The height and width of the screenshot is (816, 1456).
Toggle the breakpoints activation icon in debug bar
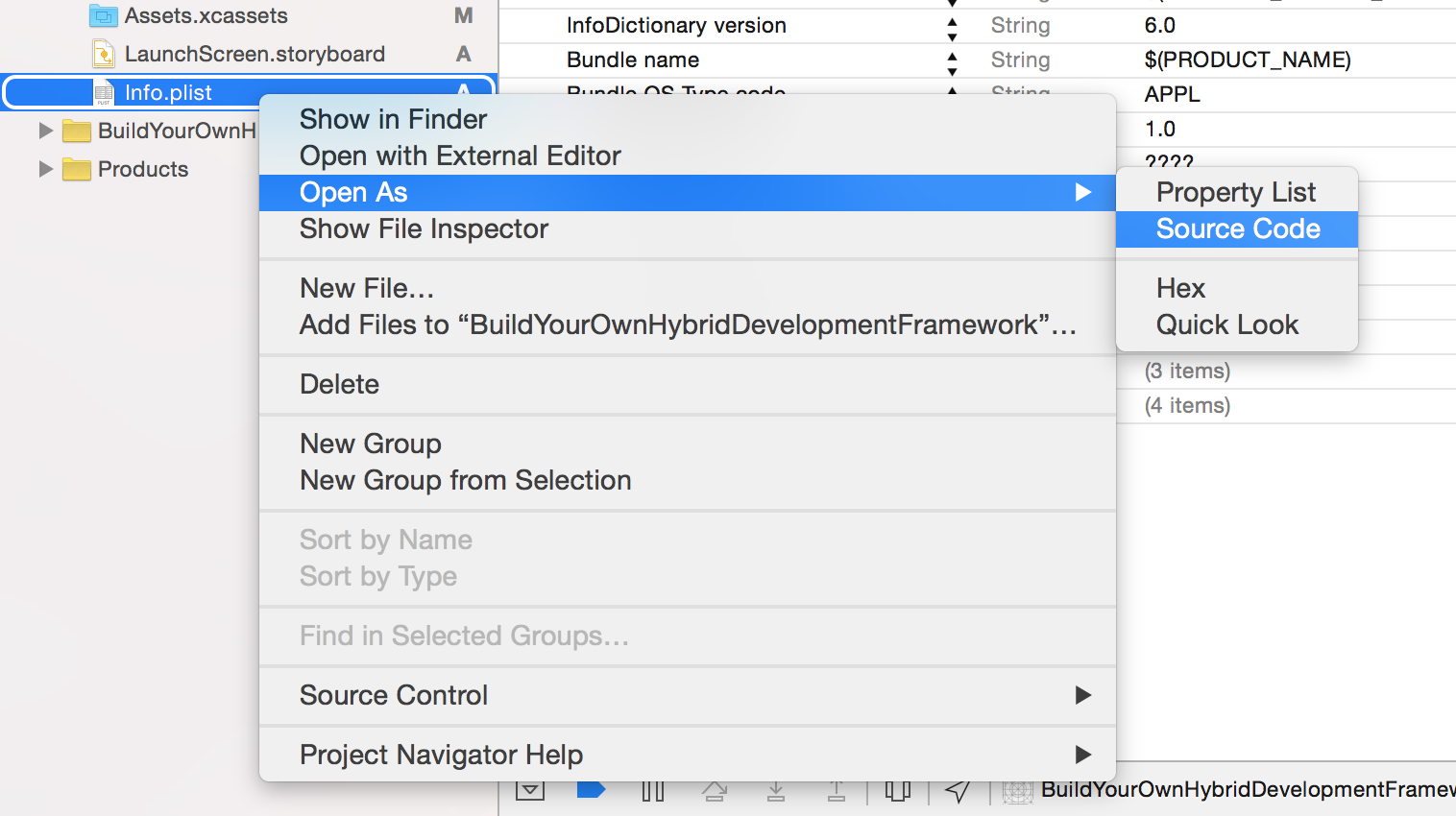pos(591,789)
